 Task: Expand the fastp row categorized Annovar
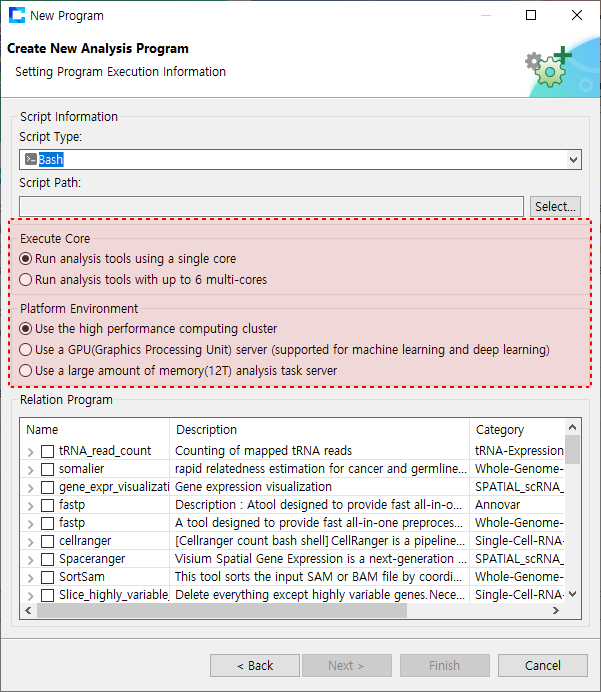pyautogui.click(x=30, y=506)
